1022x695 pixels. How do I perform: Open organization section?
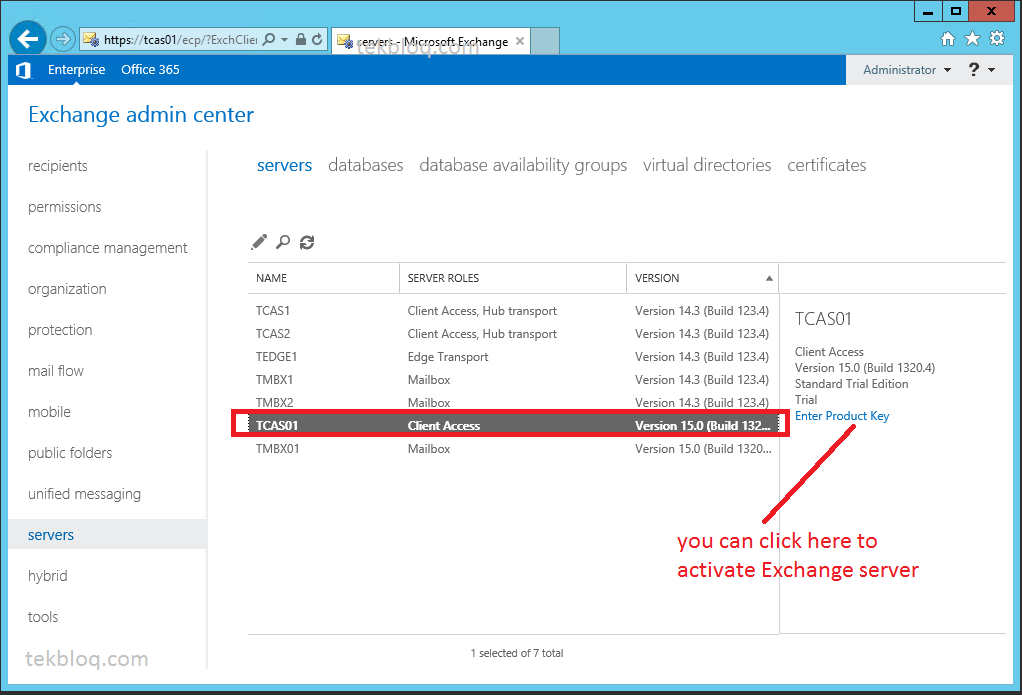(x=67, y=289)
